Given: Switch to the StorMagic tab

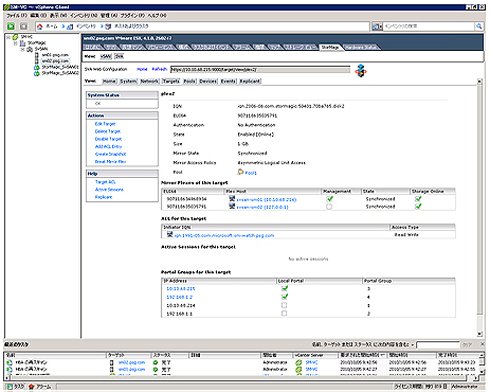Looking at the screenshot, I should [330, 47].
